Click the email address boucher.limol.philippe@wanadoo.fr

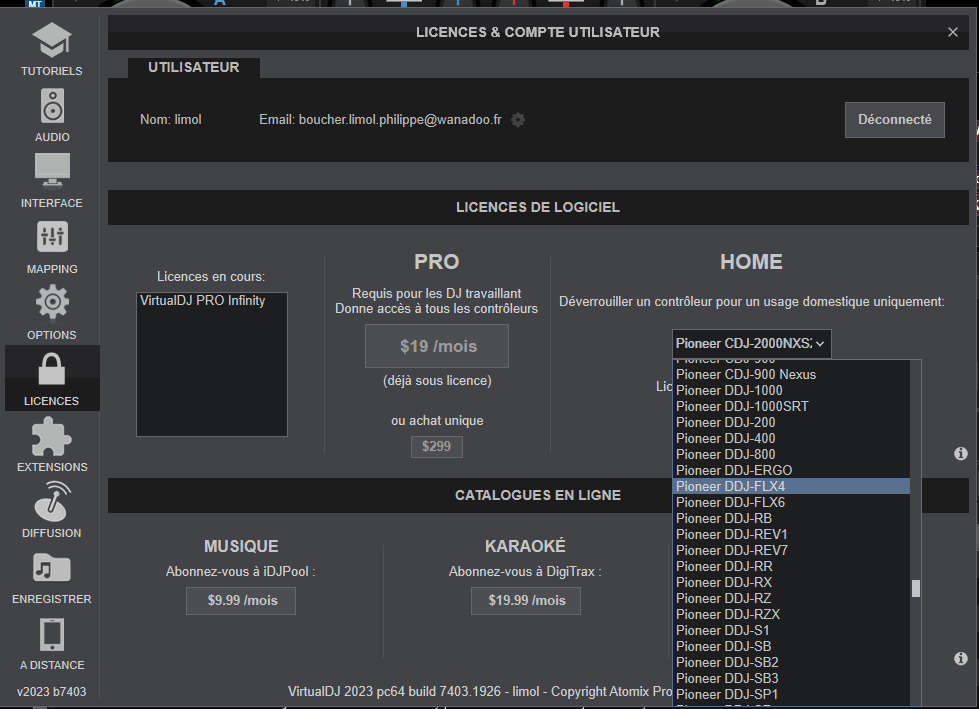[400, 120]
